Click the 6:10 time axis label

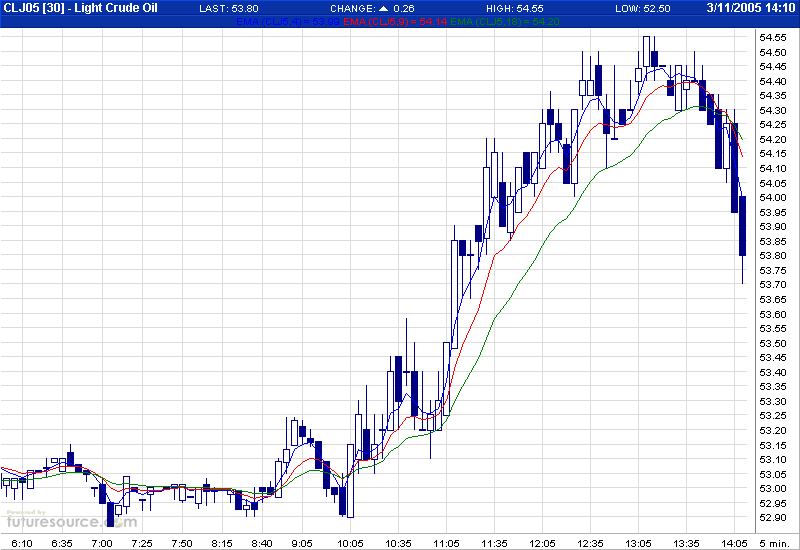21,543
